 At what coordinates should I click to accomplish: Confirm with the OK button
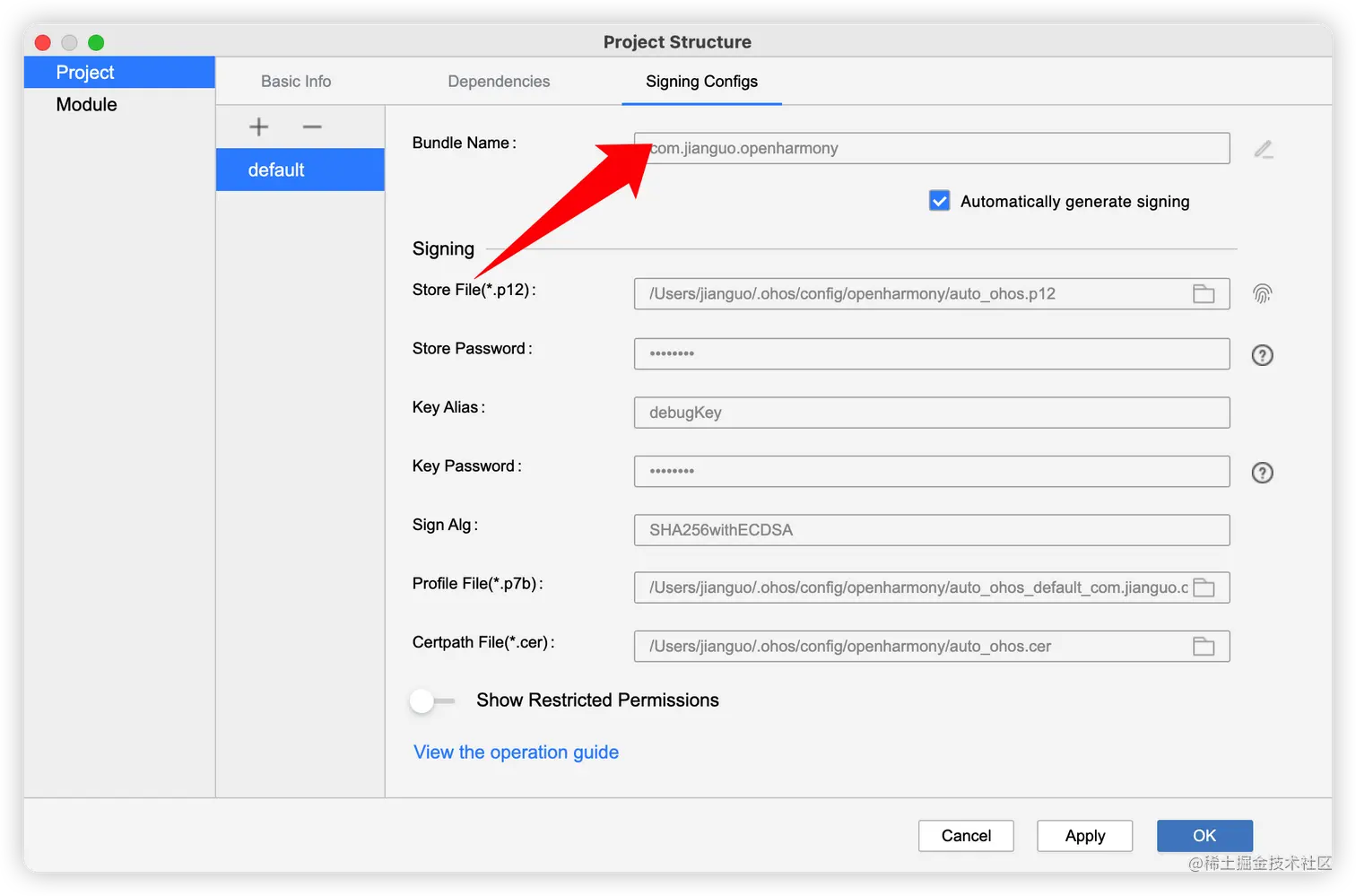pyautogui.click(x=1204, y=836)
